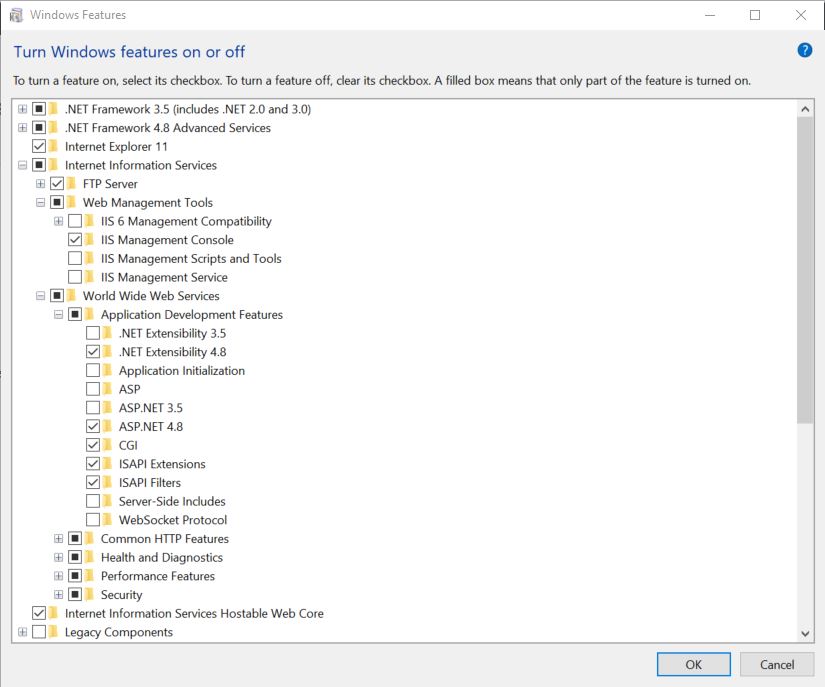
Task: Click the folder icon next to FTP Server
Action: point(72,184)
